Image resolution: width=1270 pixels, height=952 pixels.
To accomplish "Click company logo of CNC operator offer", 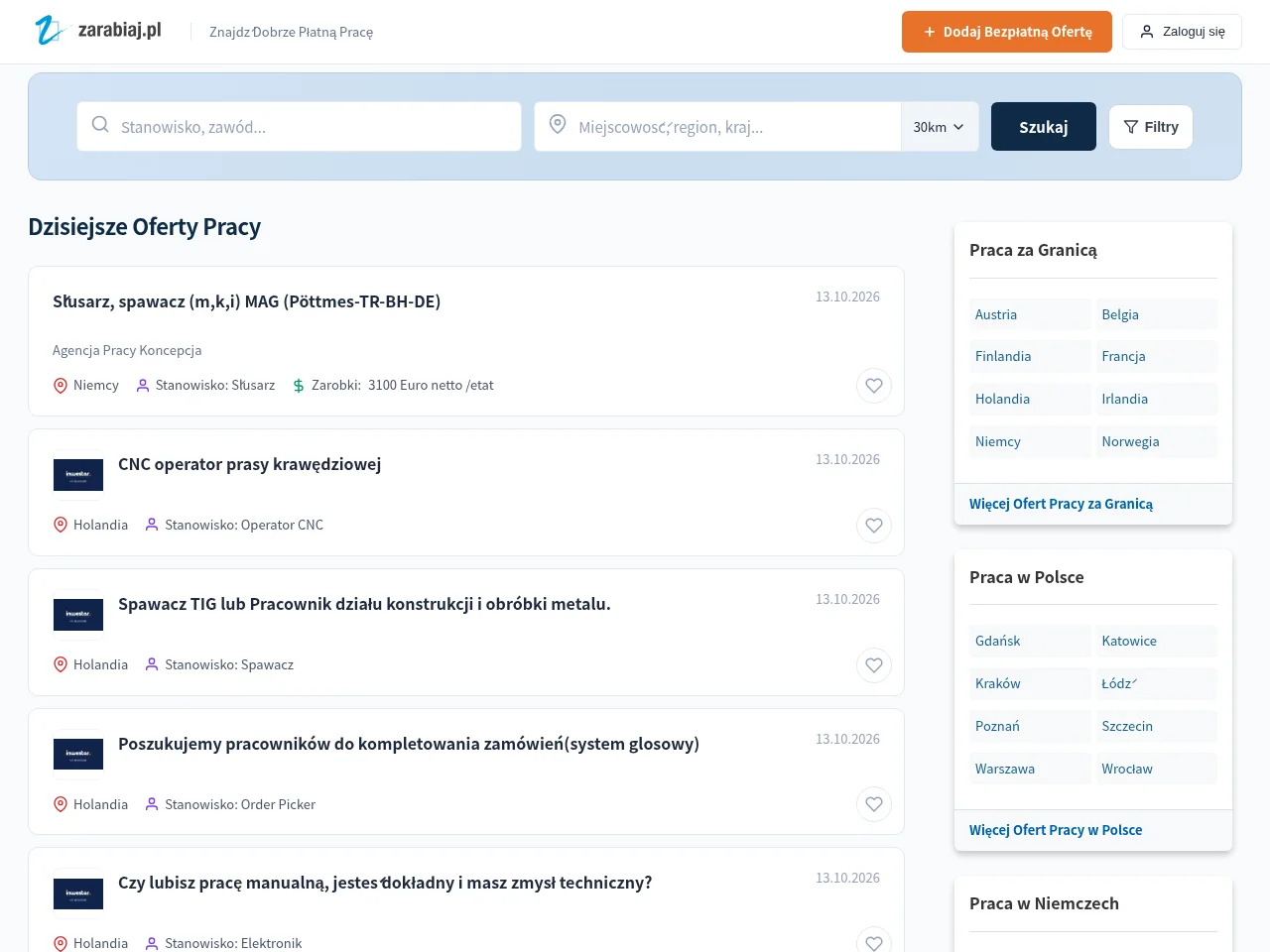I will 78,475.
